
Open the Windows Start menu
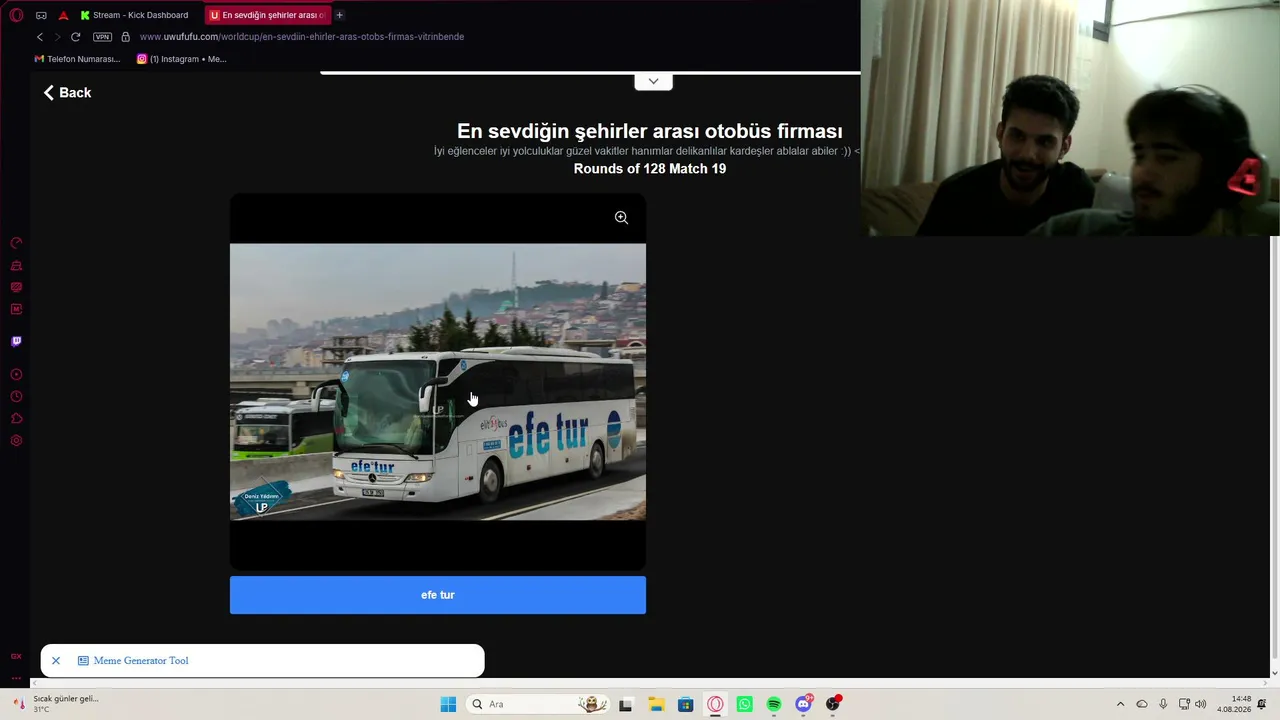tap(448, 704)
